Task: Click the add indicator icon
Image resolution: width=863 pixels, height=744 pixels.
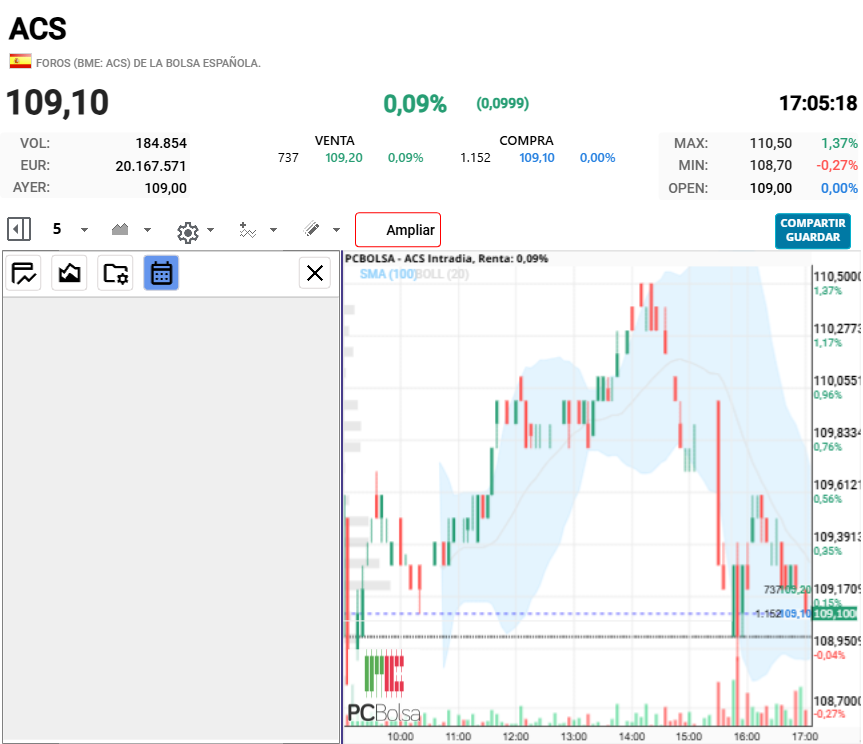Action: point(248,229)
